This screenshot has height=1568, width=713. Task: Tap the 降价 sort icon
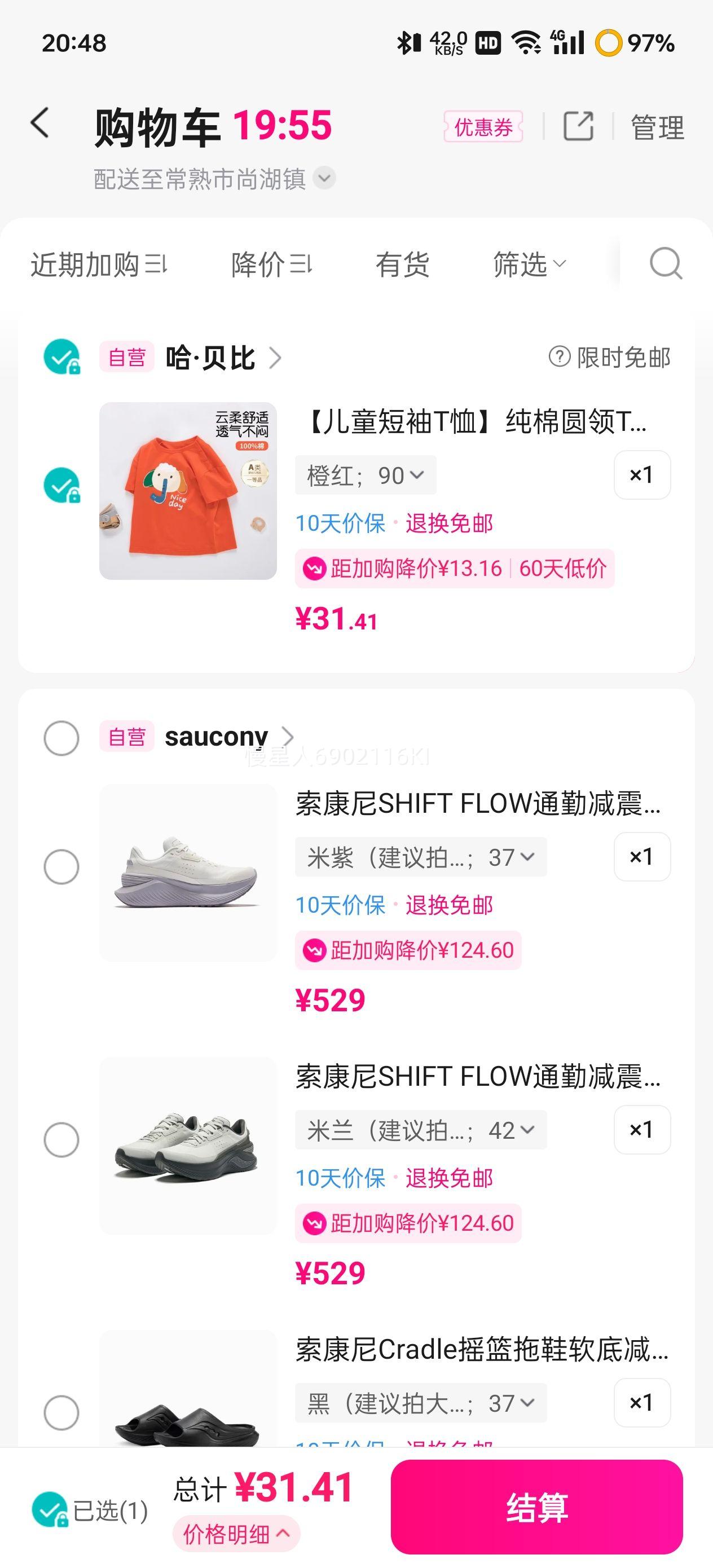point(301,265)
